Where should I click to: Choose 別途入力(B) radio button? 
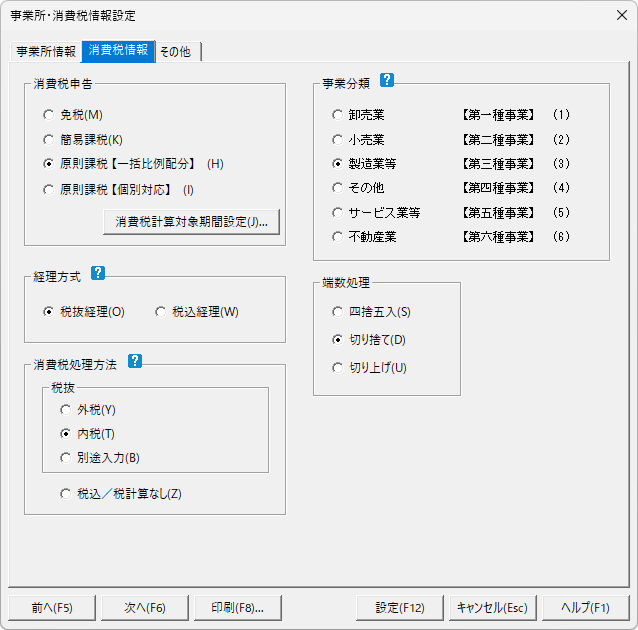point(68,458)
